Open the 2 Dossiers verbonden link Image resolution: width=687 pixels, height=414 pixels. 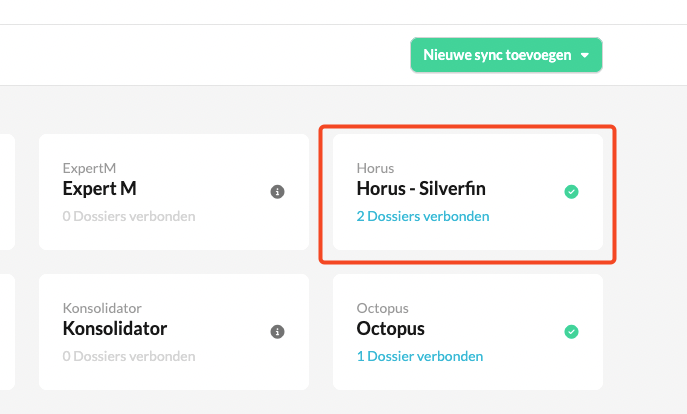[x=423, y=216]
